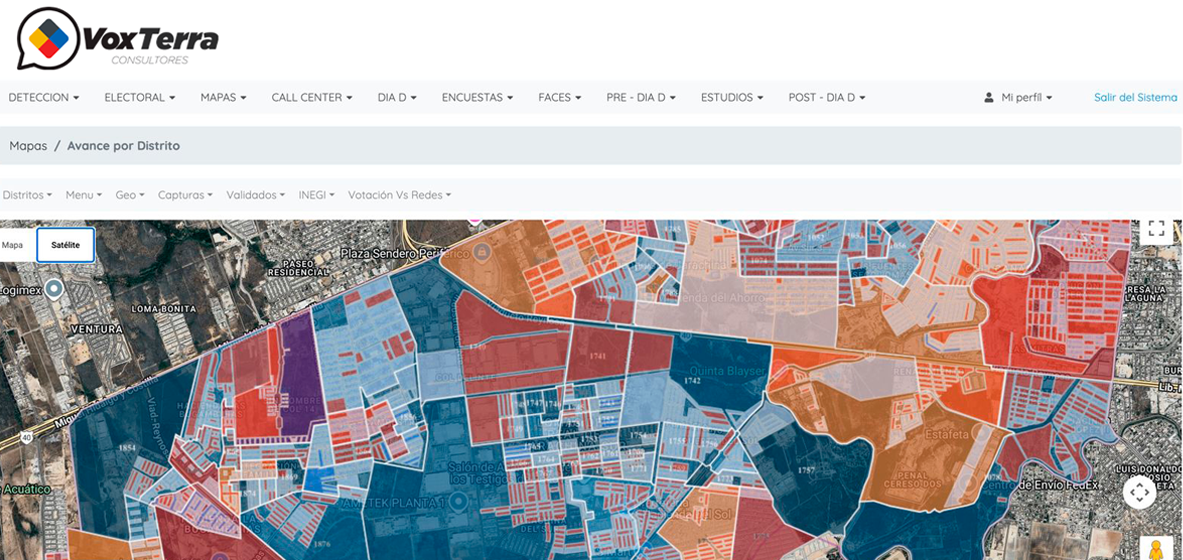The height and width of the screenshot is (560, 1183).
Task: Toggle fullscreen view on the map
Action: click(x=1156, y=229)
